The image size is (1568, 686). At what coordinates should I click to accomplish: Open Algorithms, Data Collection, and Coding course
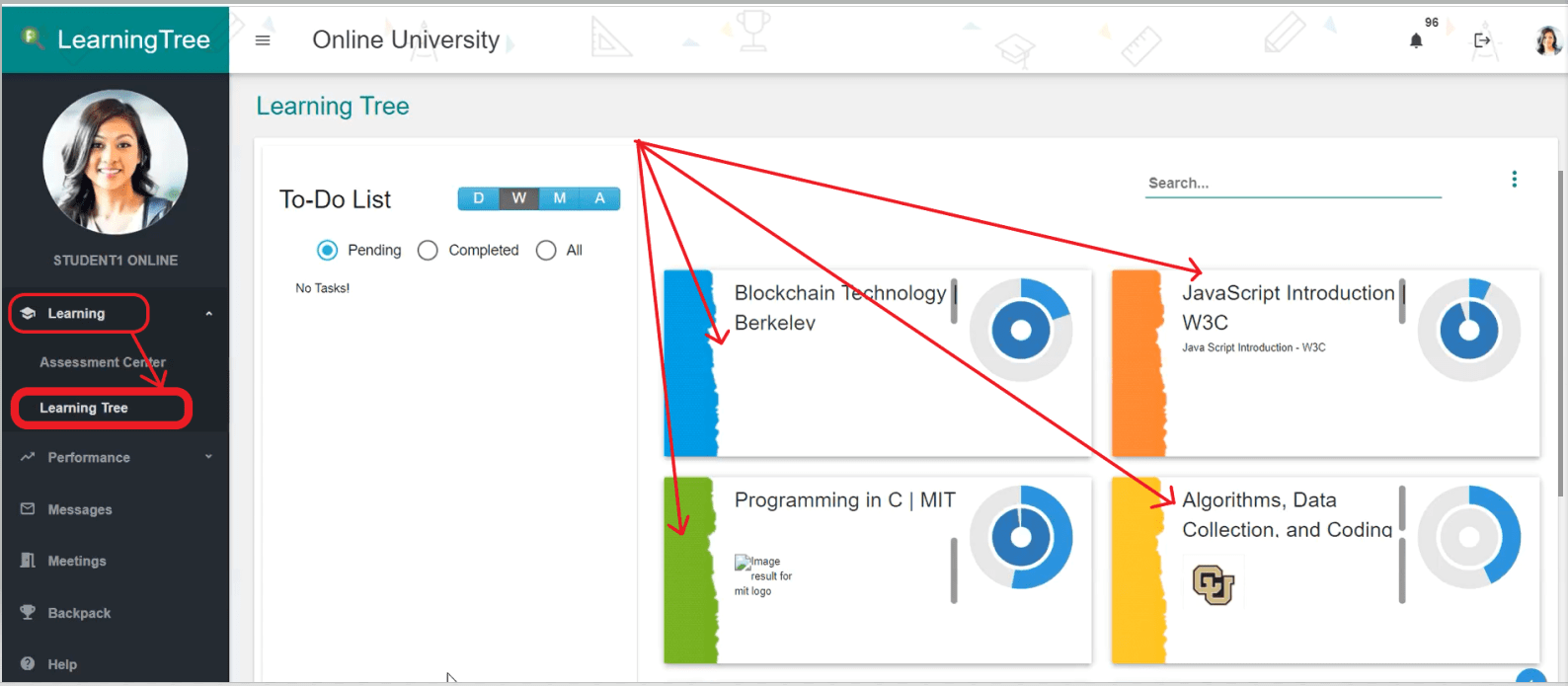(x=1287, y=514)
